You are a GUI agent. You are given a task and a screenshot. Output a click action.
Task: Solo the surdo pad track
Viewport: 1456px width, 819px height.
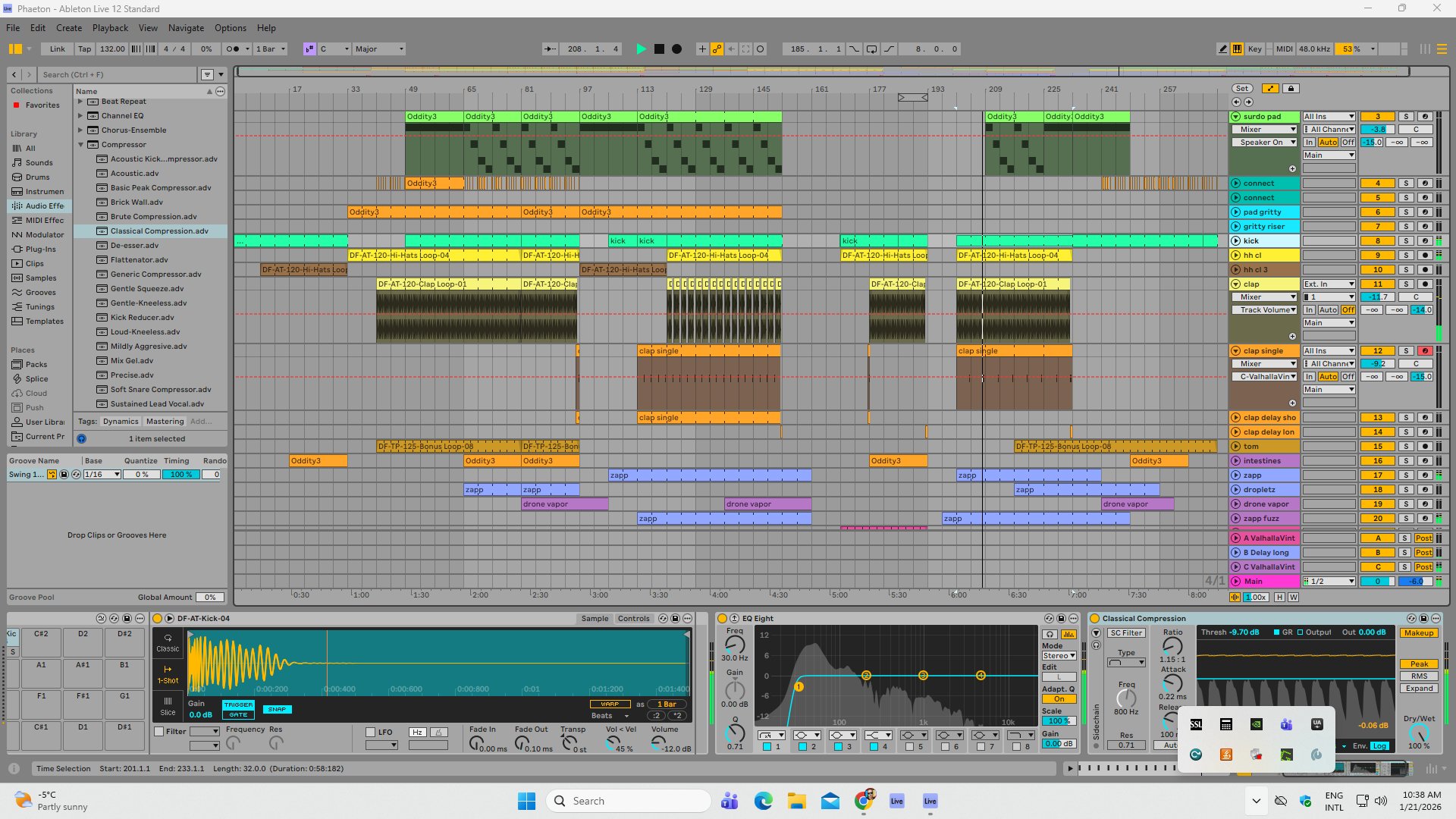1405,117
